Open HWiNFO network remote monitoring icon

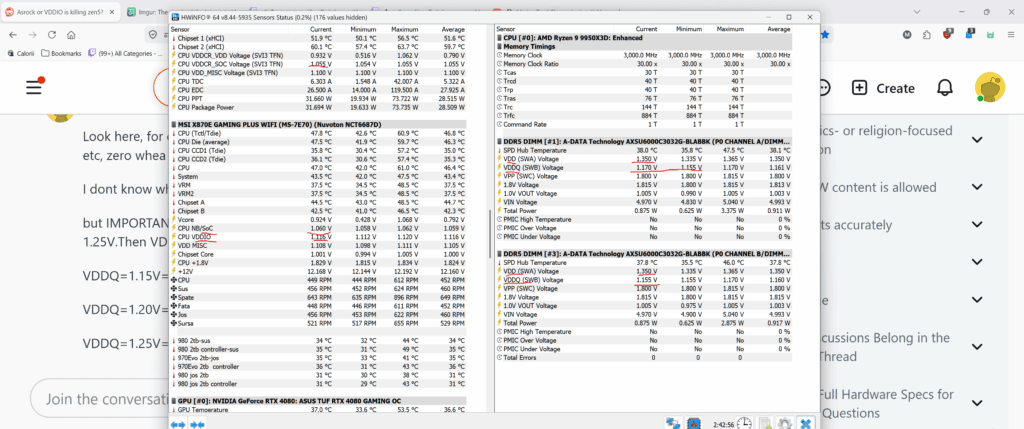[673, 423]
